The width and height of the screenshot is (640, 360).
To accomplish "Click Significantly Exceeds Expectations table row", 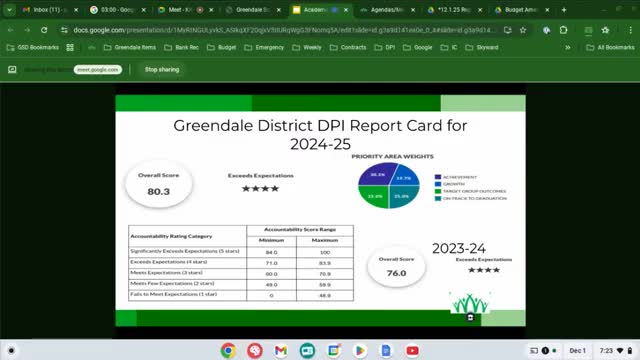I will click(241, 252).
